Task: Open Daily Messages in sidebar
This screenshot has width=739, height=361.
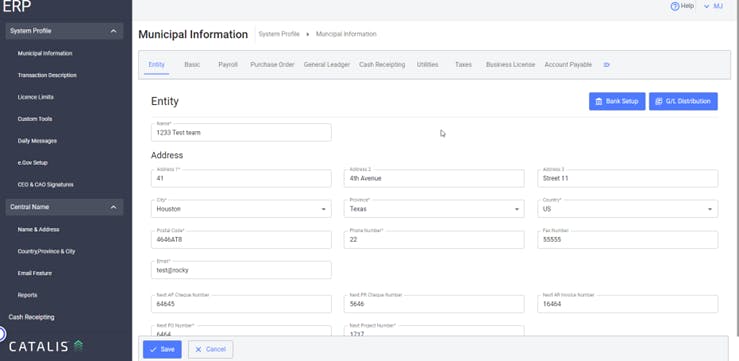Action: coord(37,141)
